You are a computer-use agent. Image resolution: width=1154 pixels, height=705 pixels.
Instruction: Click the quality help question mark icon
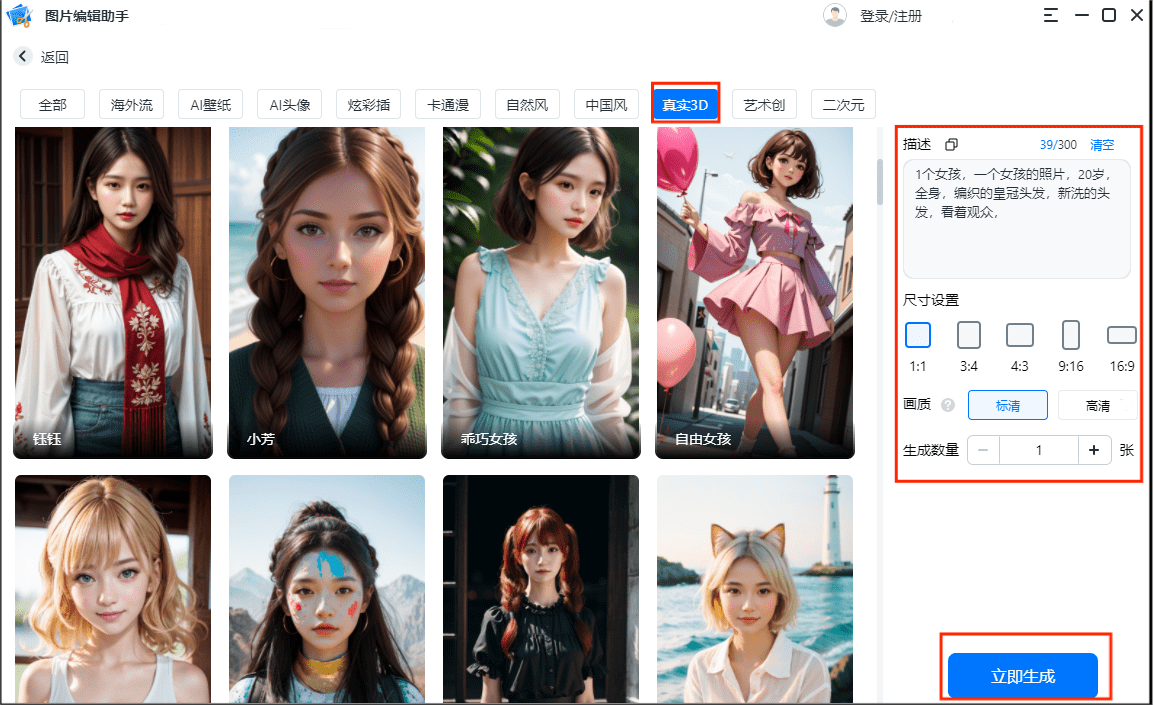[947, 406]
